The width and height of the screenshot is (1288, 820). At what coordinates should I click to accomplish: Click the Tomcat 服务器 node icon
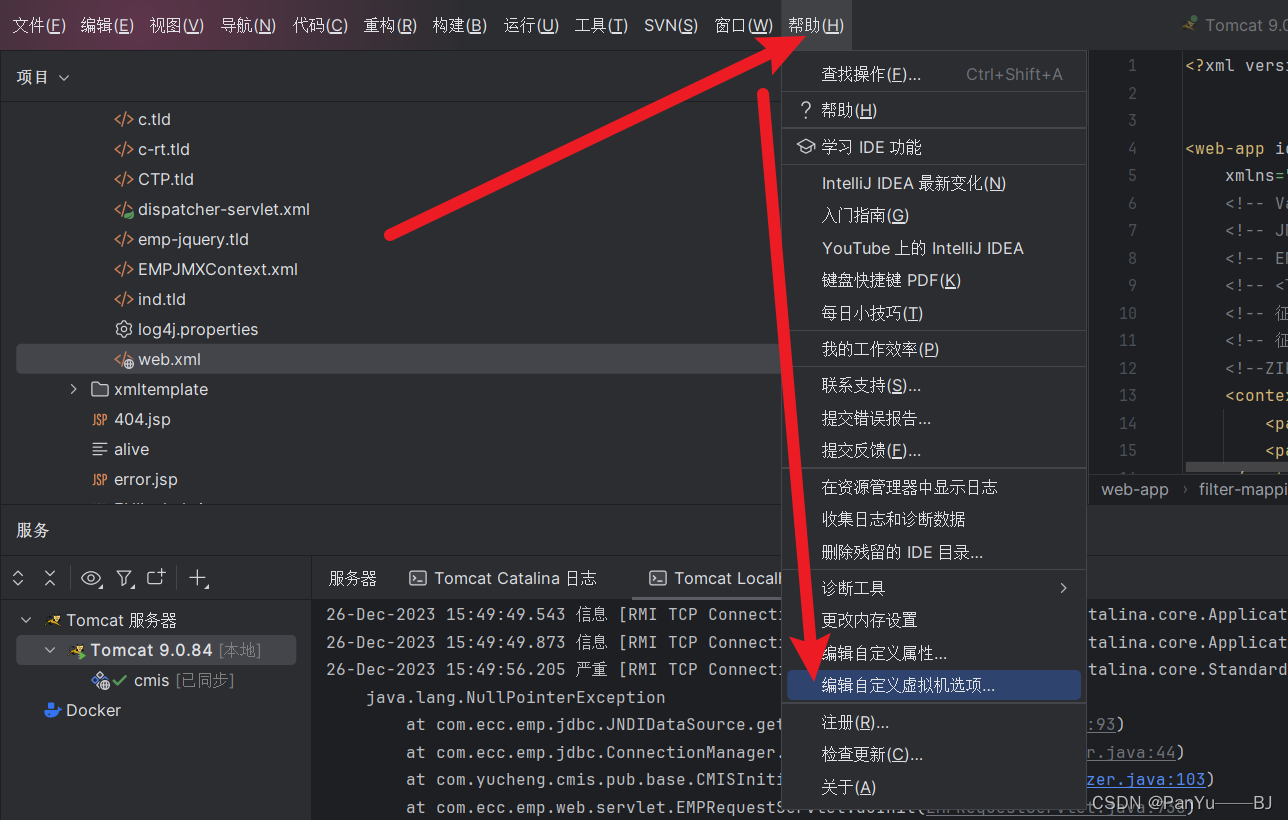point(52,620)
